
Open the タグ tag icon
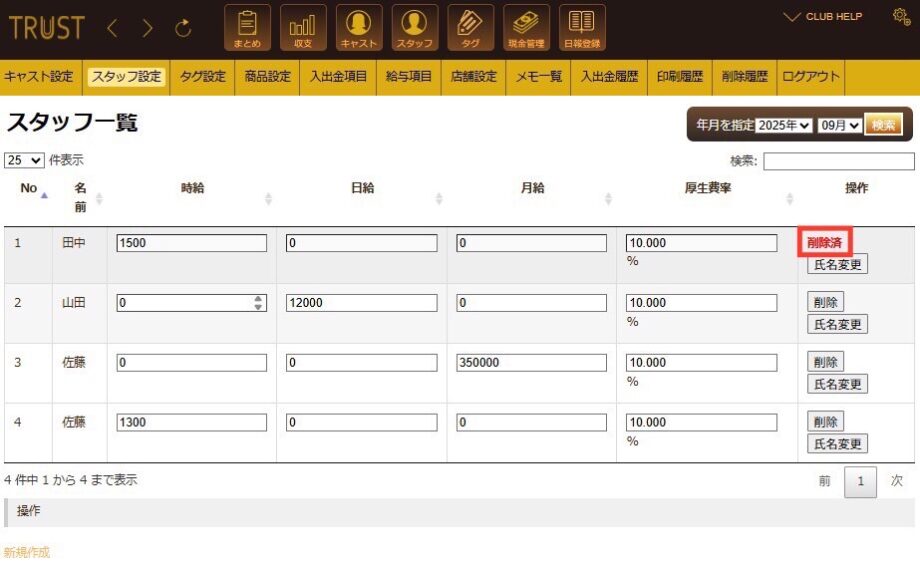[470, 28]
